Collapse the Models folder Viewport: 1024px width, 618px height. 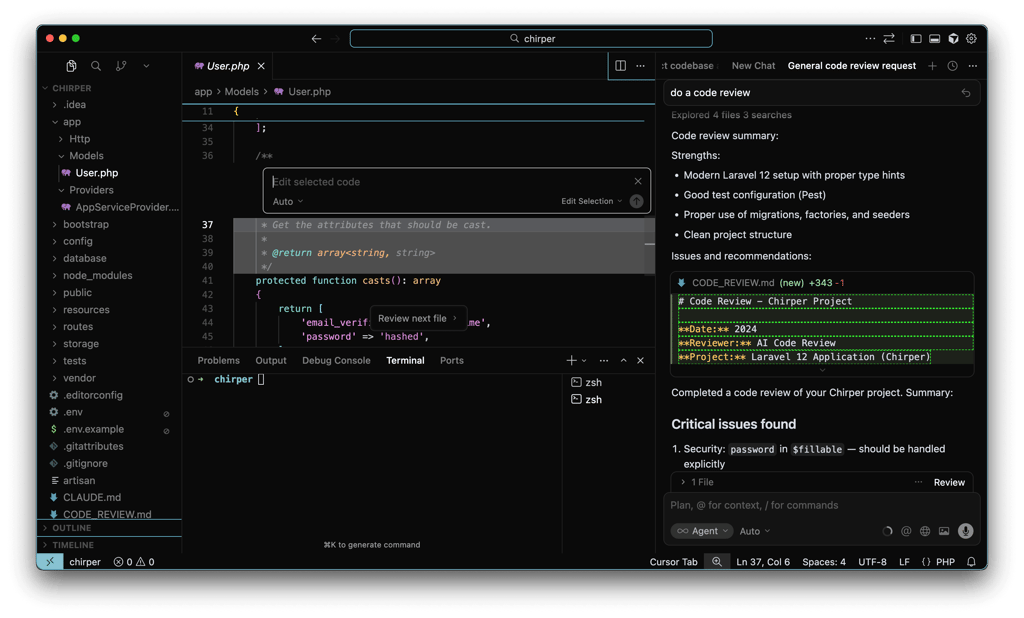point(86,155)
